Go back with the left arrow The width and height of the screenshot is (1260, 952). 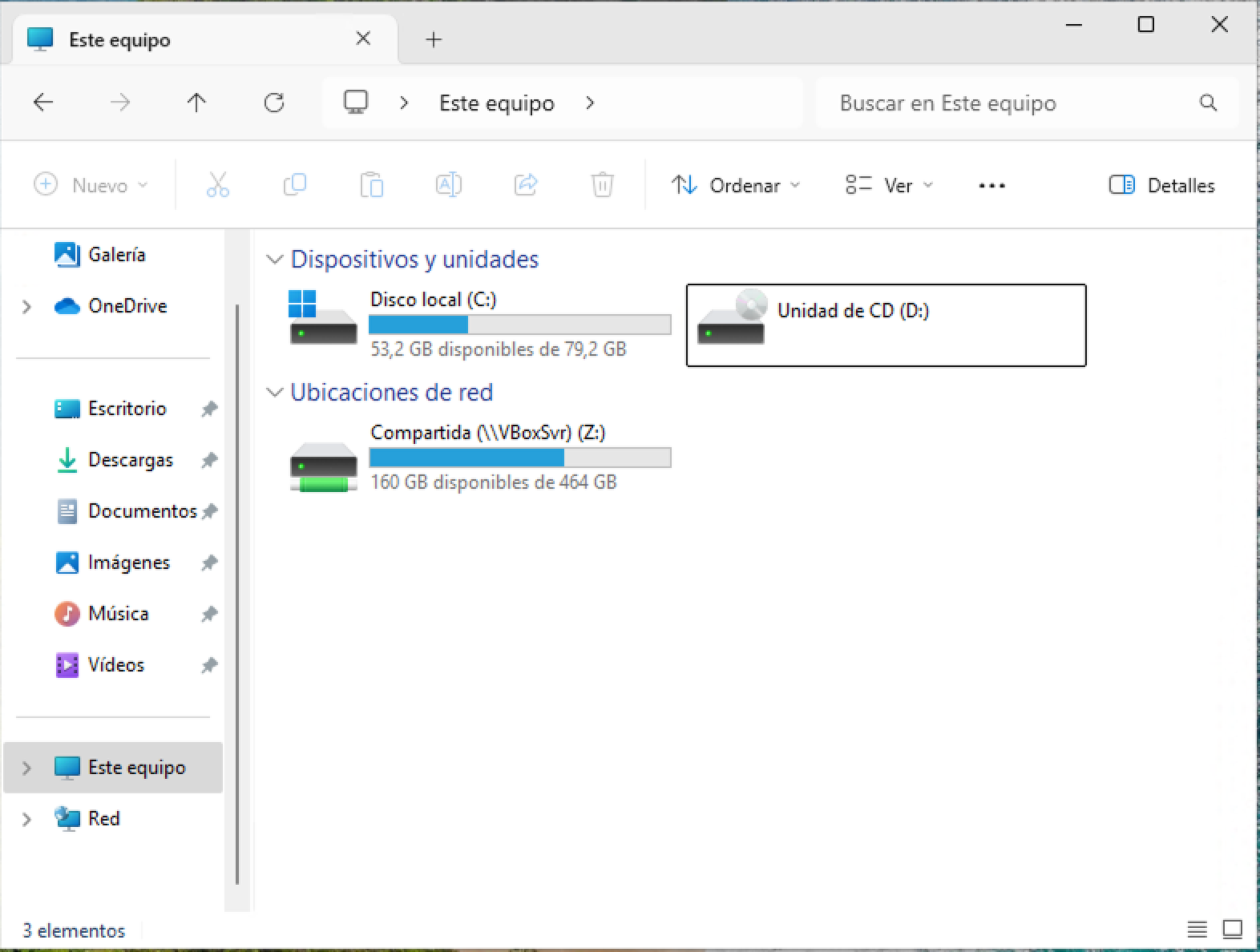pos(43,103)
